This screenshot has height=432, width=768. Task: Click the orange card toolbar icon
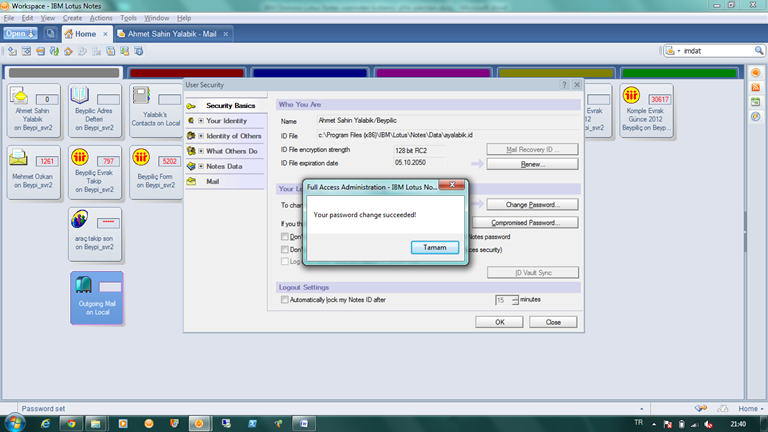coord(40,51)
